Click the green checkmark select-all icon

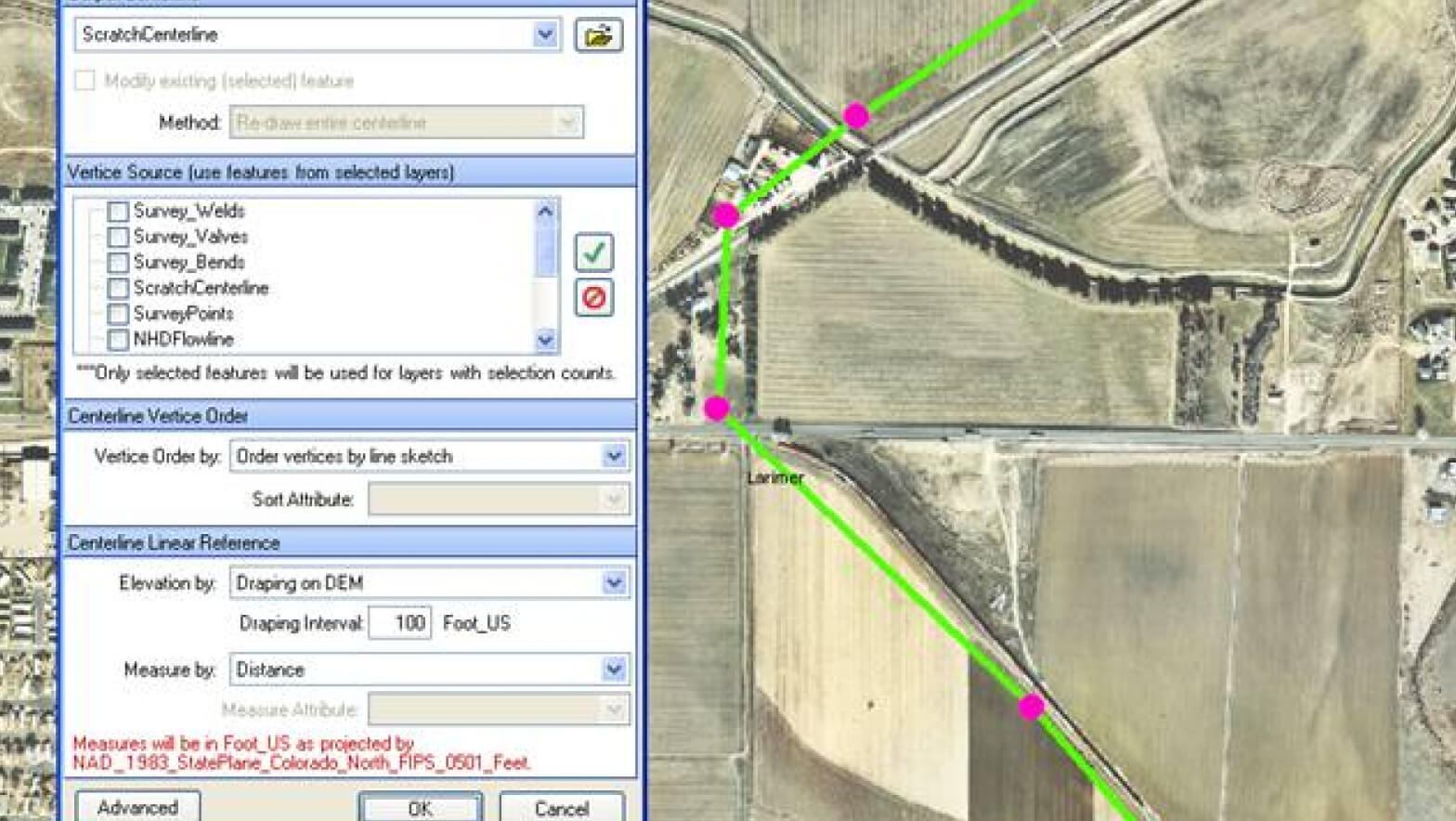click(x=593, y=252)
